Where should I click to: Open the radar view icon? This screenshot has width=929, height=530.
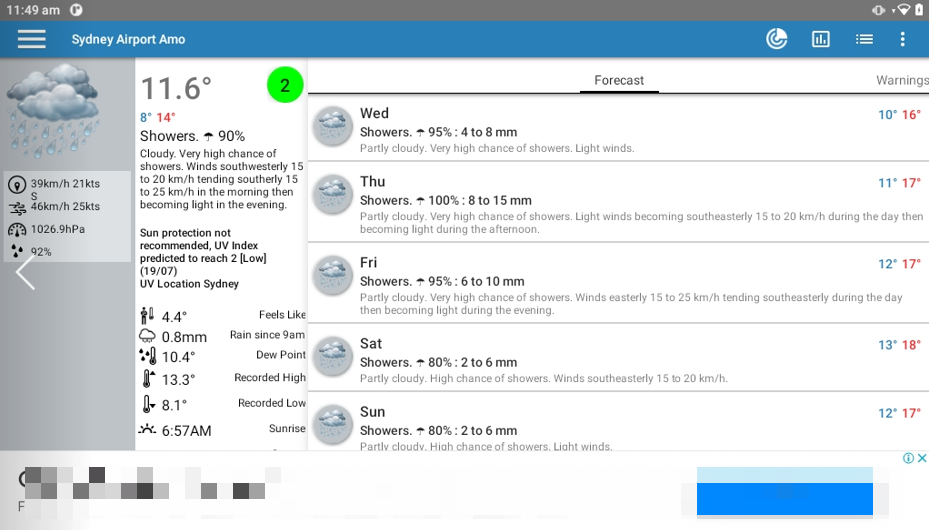(x=777, y=39)
